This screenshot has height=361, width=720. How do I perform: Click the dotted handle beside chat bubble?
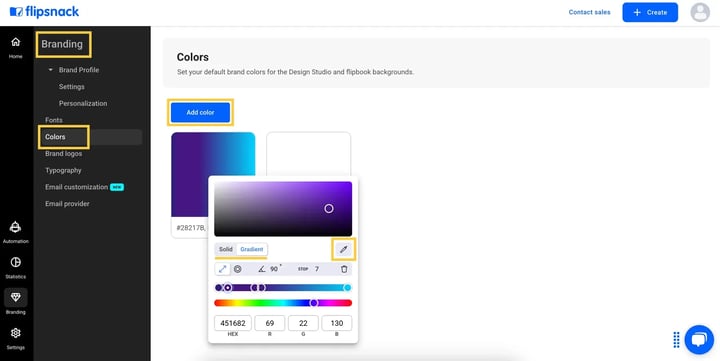click(676, 340)
